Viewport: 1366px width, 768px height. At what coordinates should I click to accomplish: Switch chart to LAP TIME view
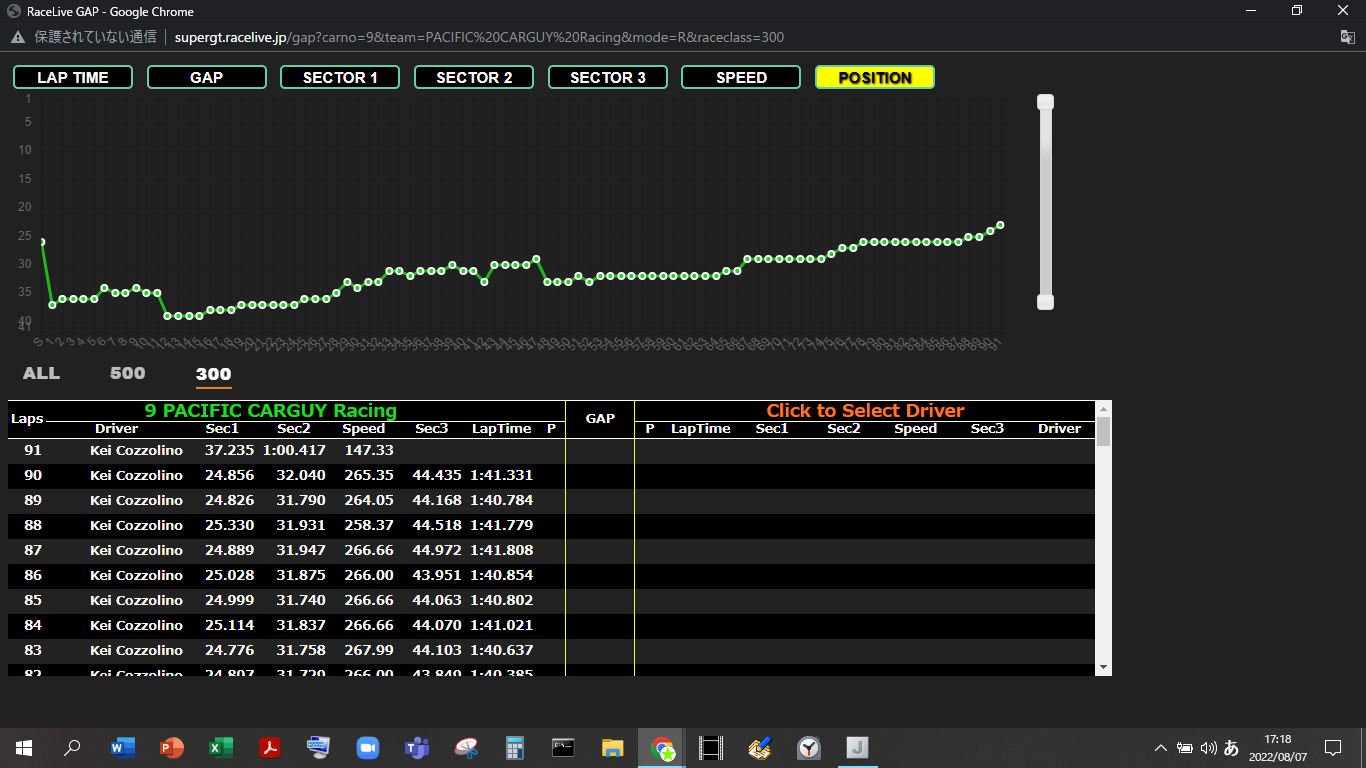73,77
